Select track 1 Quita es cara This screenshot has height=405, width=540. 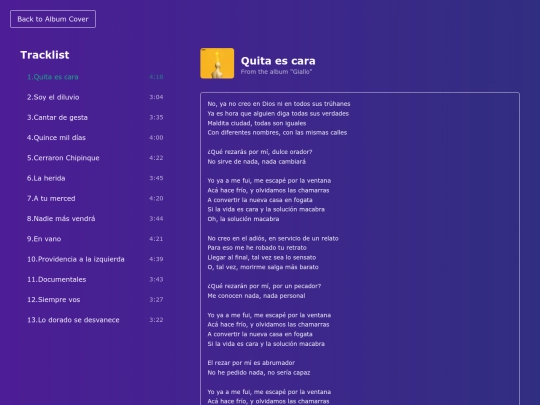pyautogui.click(x=95, y=77)
